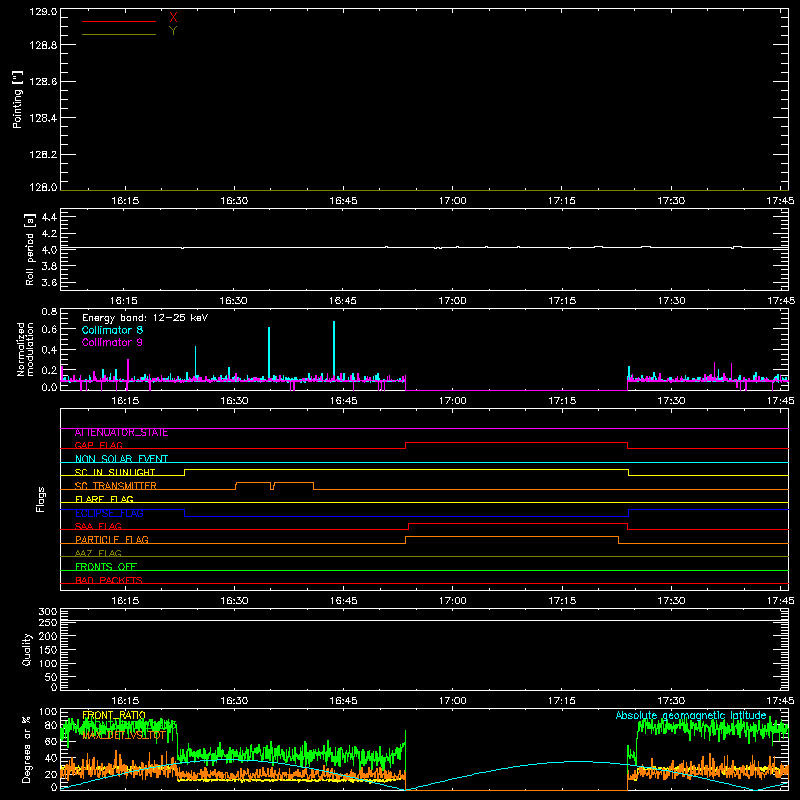This screenshot has height=800, width=800.
Task: Click the 129.0 tick on Pointing axis
Action: click(43, 12)
